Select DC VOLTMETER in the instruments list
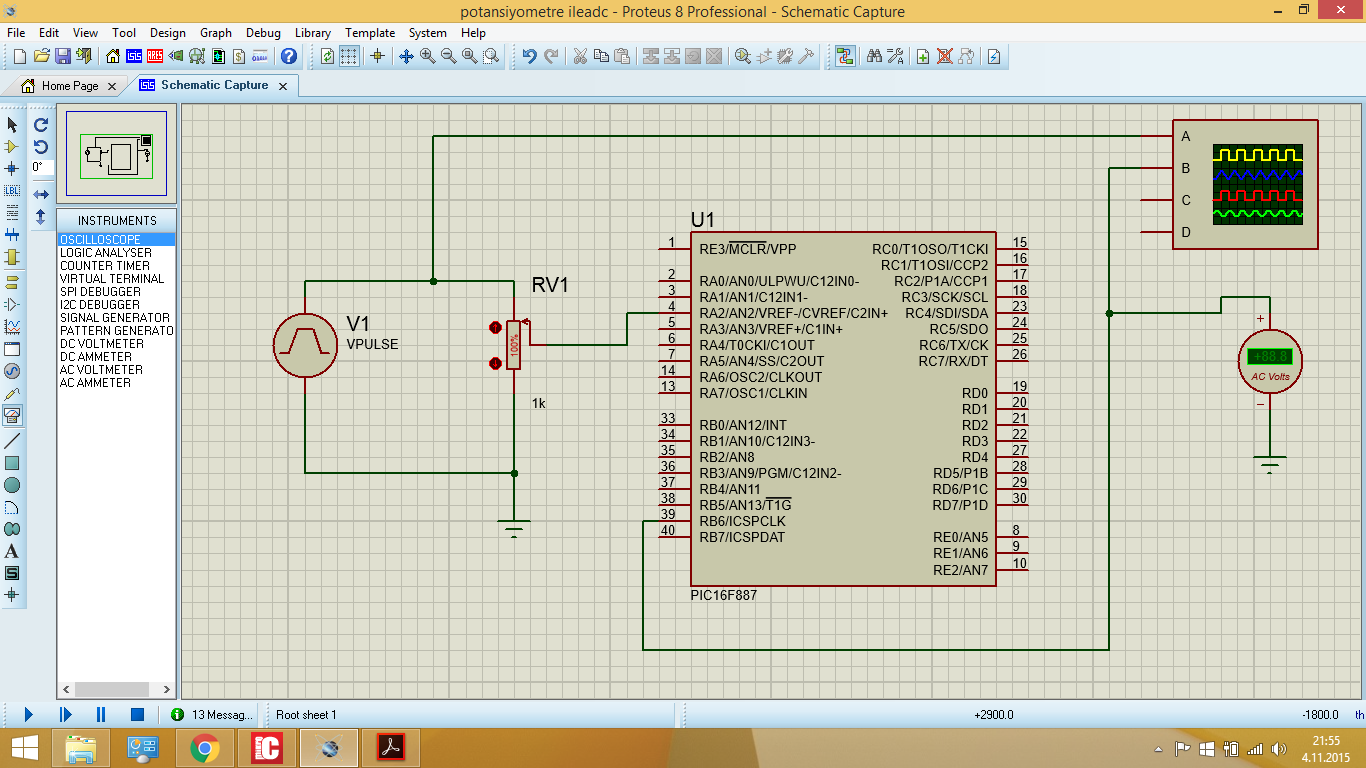Viewport: 1366px width, 768px height. 116,344
